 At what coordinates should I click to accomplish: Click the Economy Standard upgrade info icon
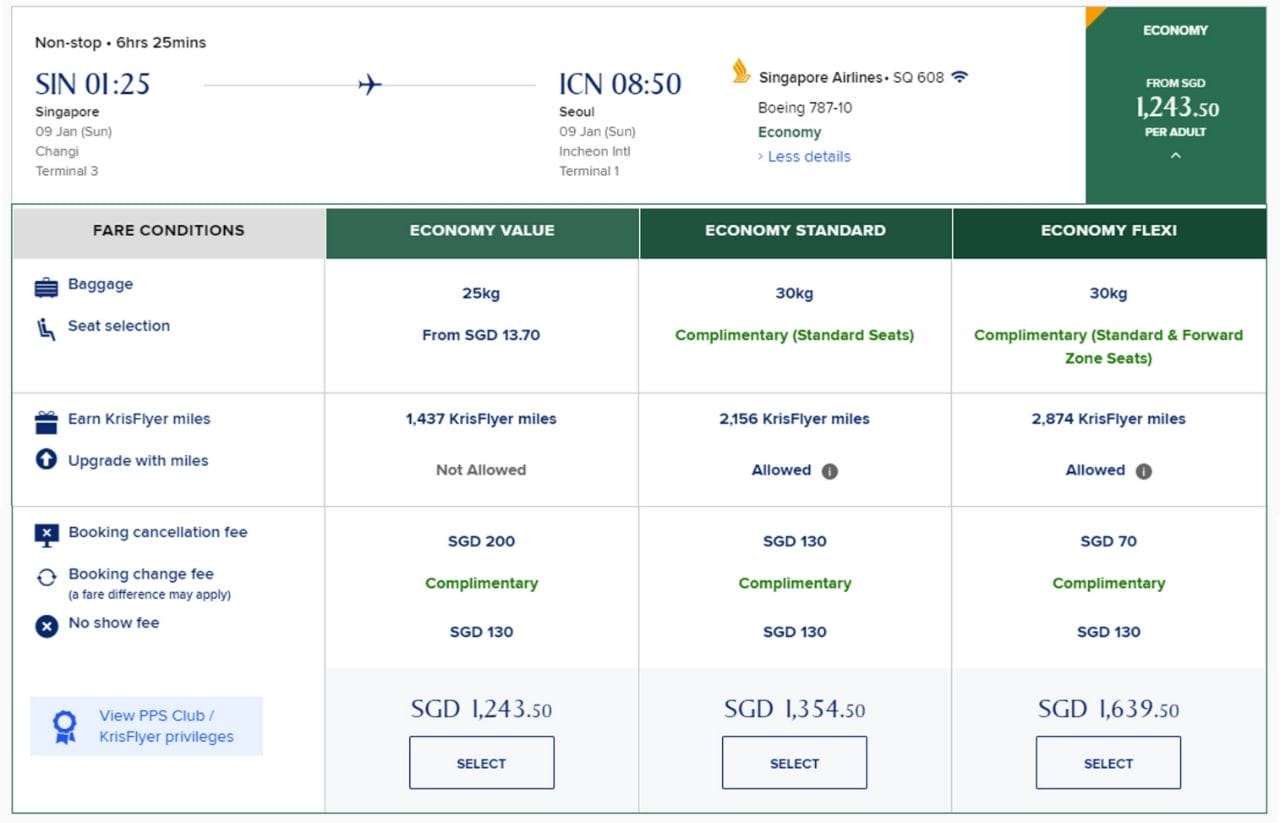[829, 471]
